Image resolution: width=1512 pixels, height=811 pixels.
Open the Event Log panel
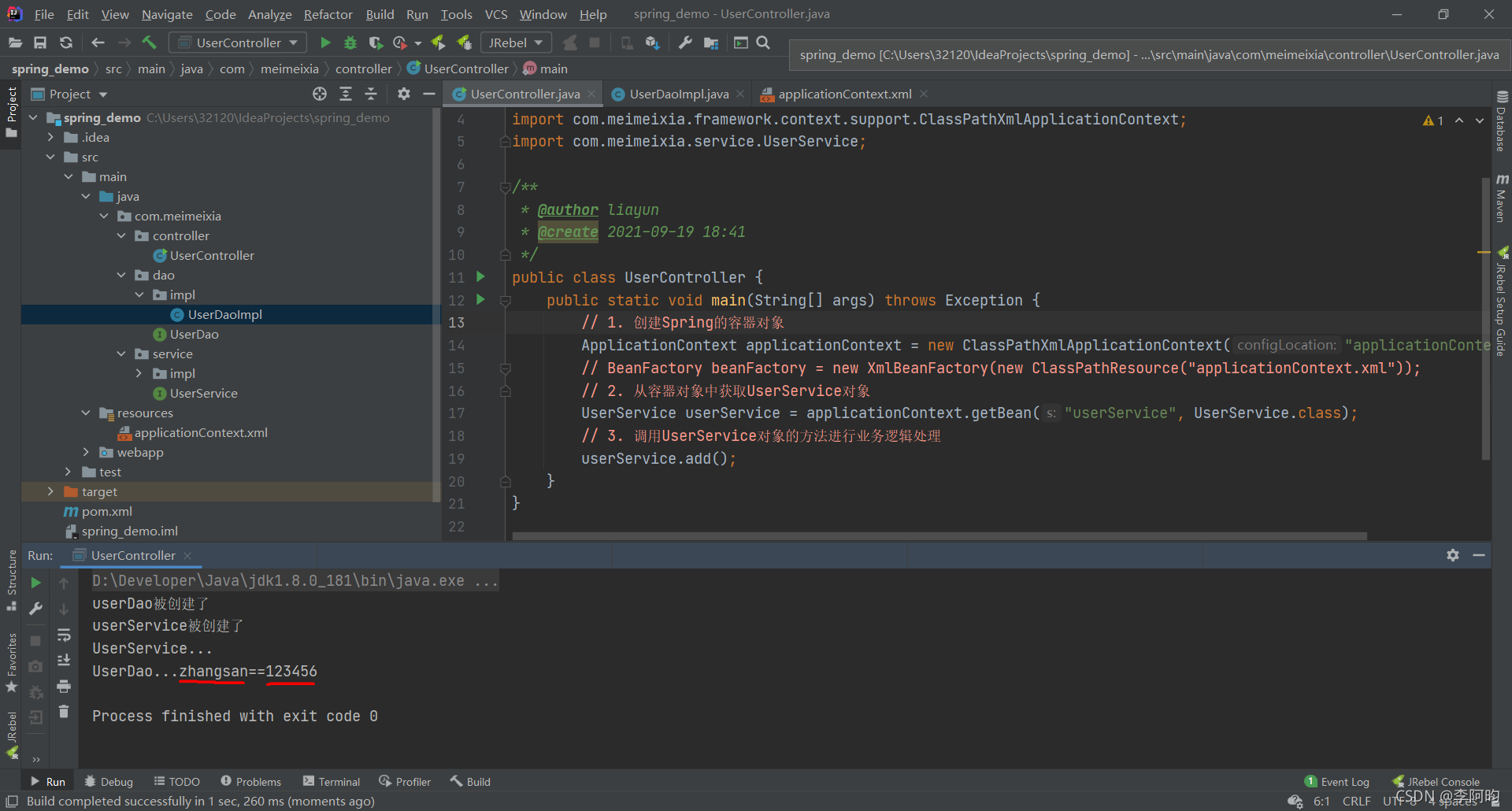coord(1337,781)
